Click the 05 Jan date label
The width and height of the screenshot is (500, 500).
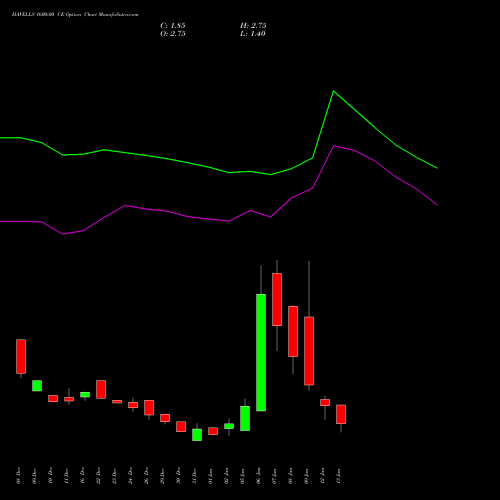242,476
